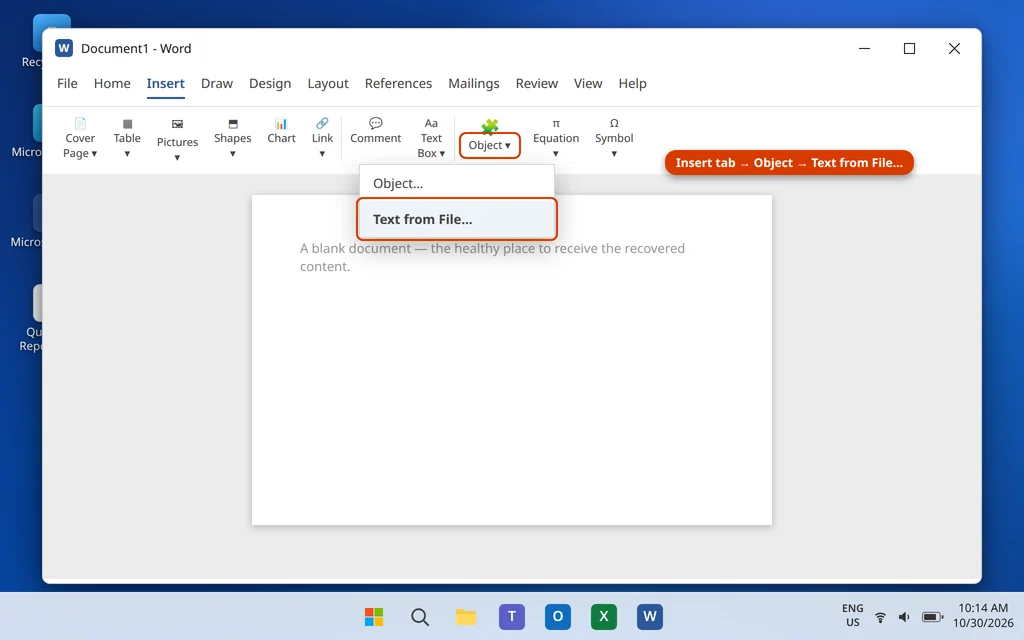Open the References tab
1024x640 pixels.
pos(398,84)
